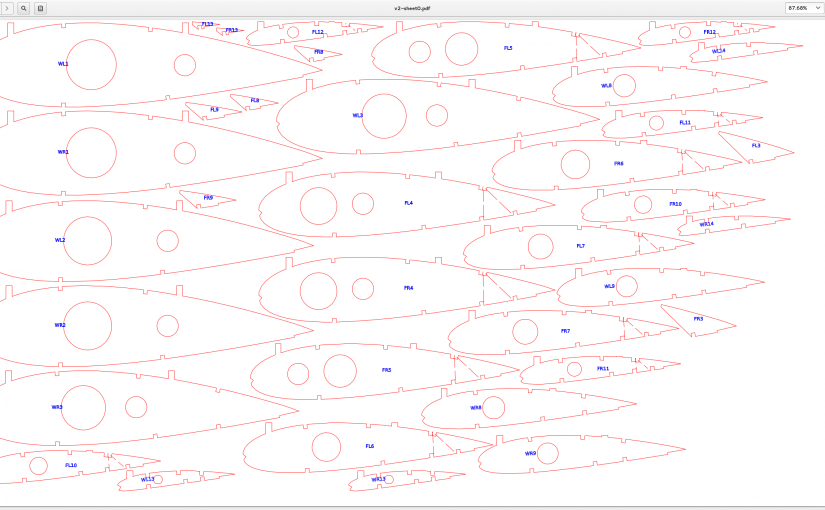Viewport: 825px width, 510px height.
Task: Open the 87.68% zoom level dropdown
Action: pos(803,7)
